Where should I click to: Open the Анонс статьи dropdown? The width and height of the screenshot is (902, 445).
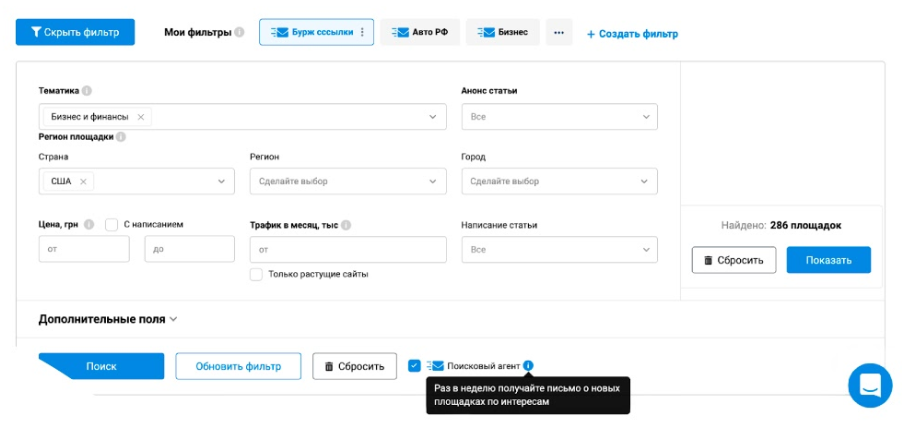pos(559,117)
